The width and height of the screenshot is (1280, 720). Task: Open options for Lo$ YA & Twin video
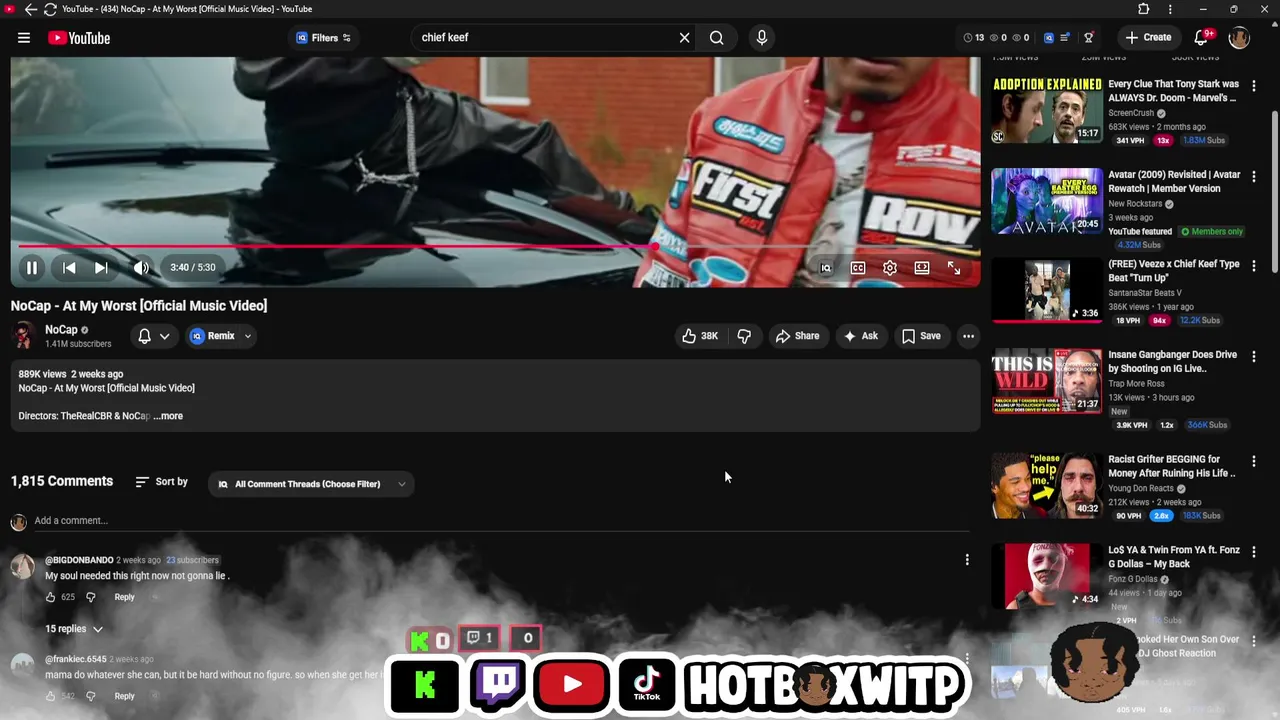pyautogui.click(x=1254, y=552)
